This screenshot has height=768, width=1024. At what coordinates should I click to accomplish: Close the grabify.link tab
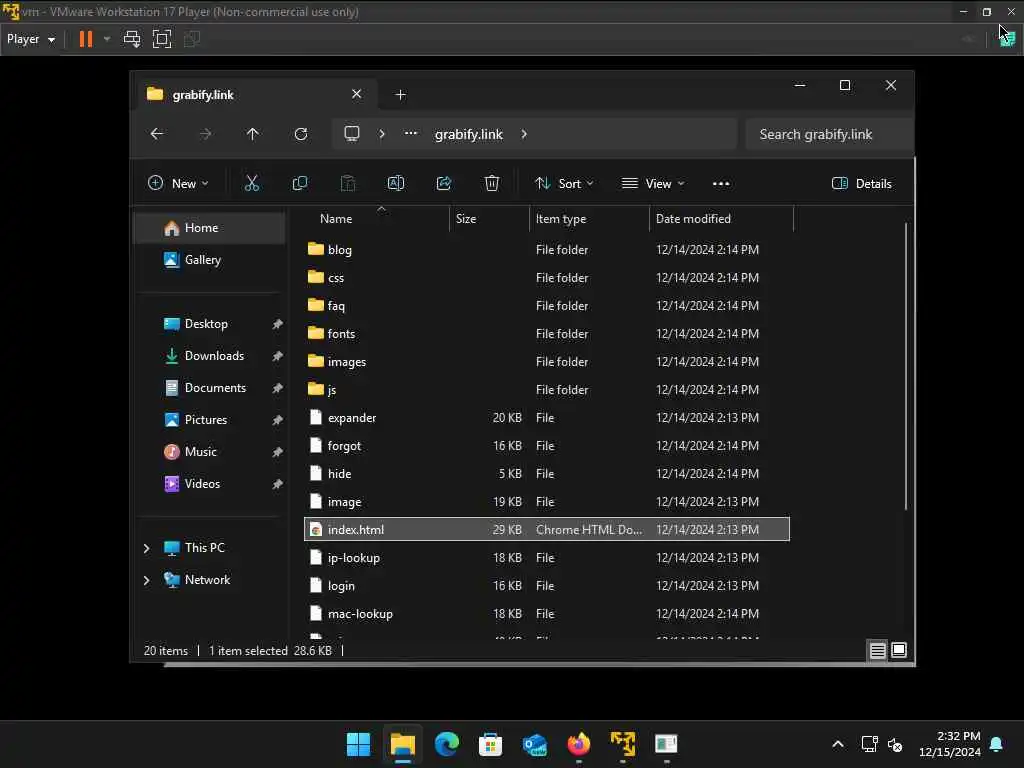click(x=357, y=94)
